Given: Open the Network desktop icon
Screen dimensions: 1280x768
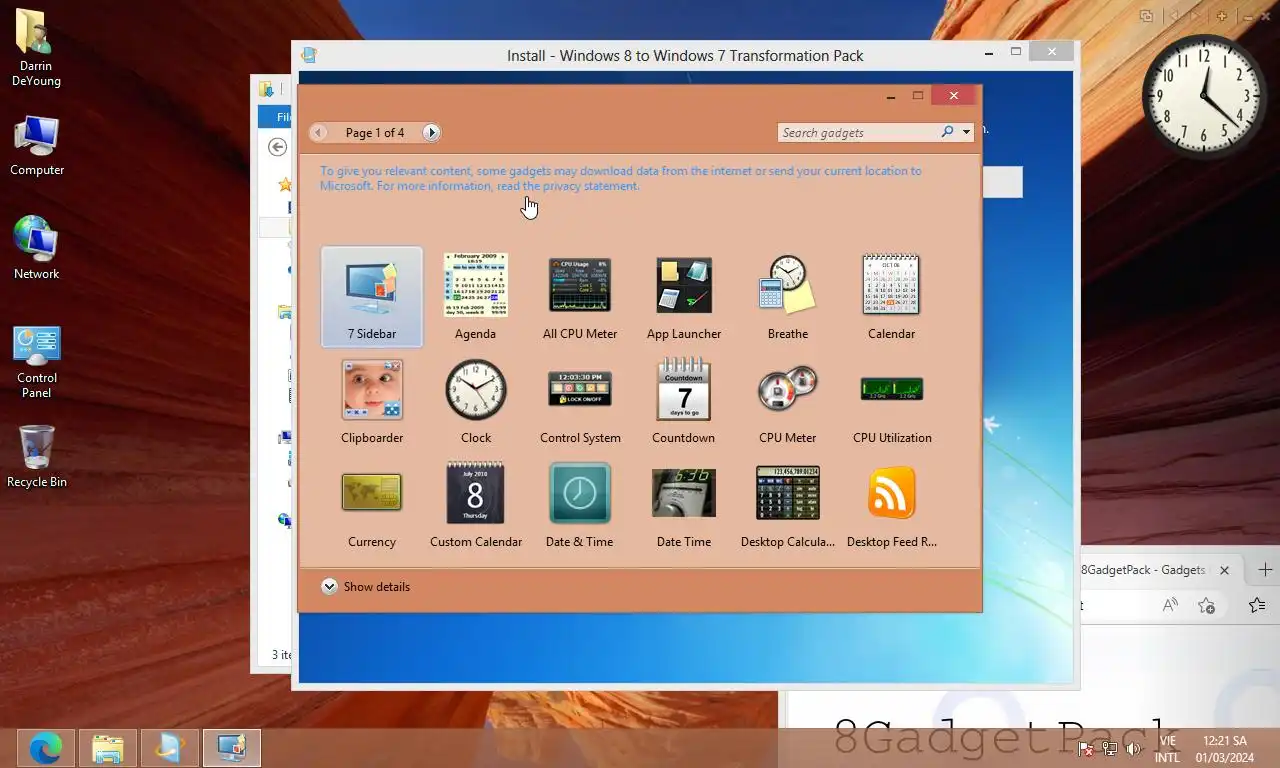Looking at the screenshot, I should coord(37,248).
